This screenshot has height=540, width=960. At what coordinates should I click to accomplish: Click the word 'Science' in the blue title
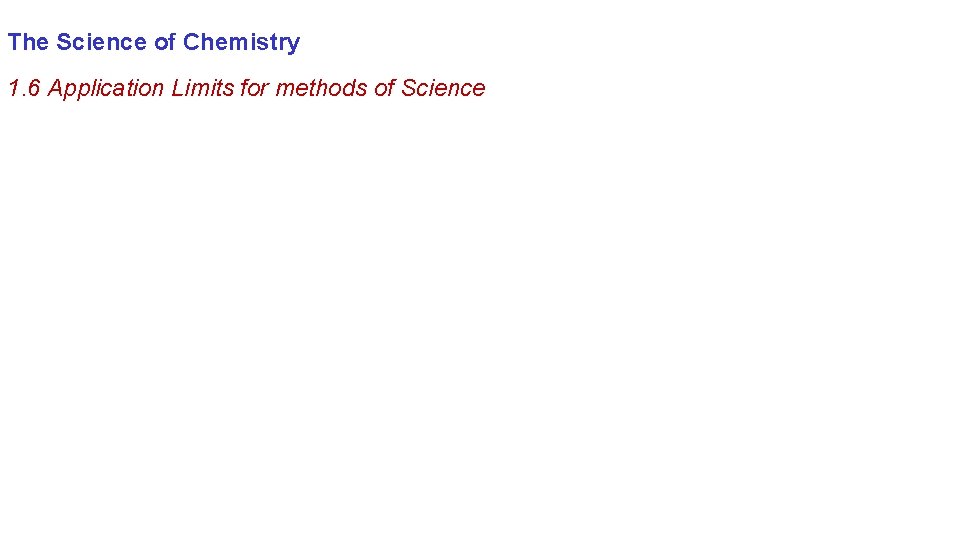(101, 42)
